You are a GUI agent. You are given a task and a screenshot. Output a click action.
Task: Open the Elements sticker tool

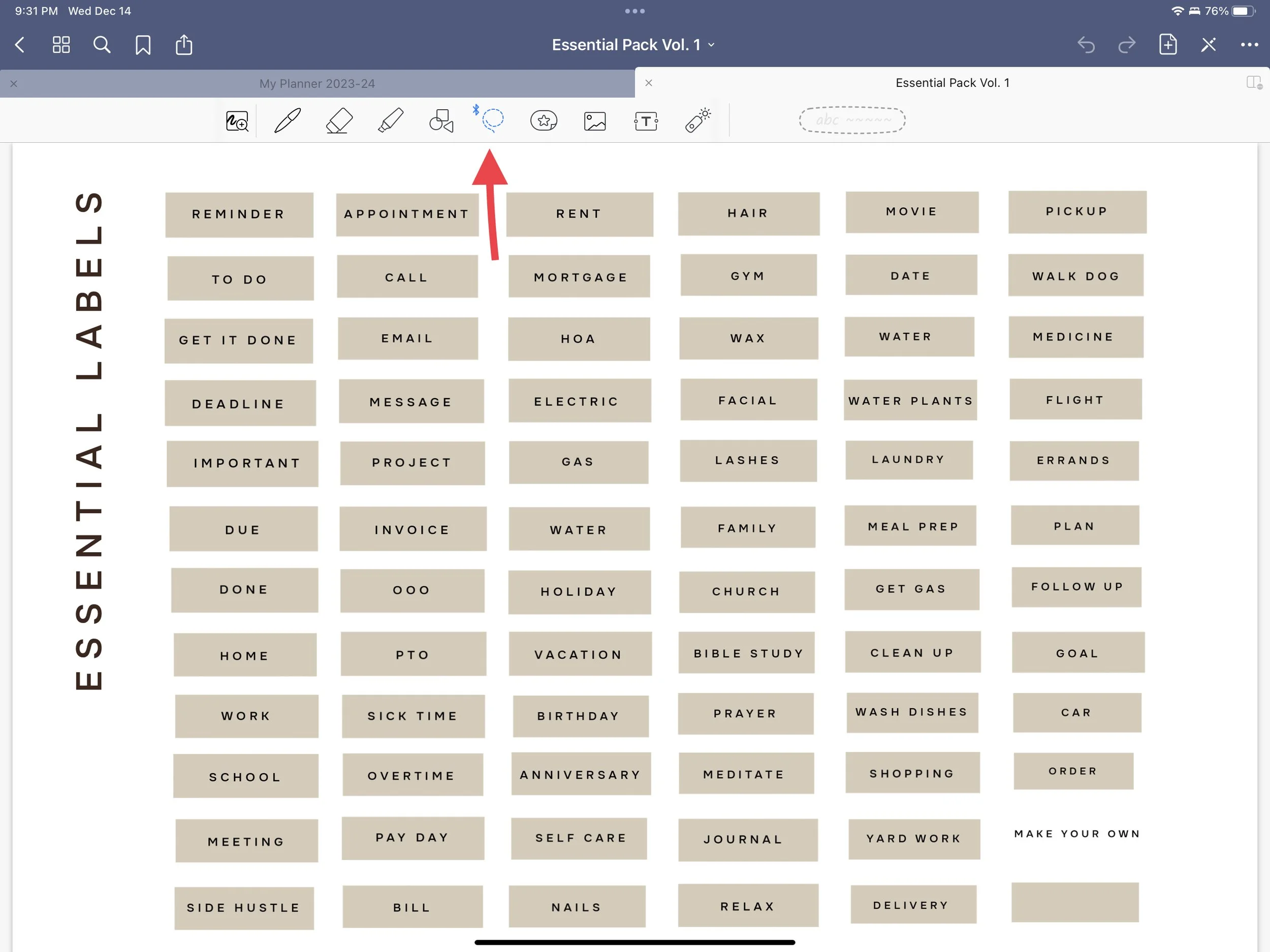(543, 120)
